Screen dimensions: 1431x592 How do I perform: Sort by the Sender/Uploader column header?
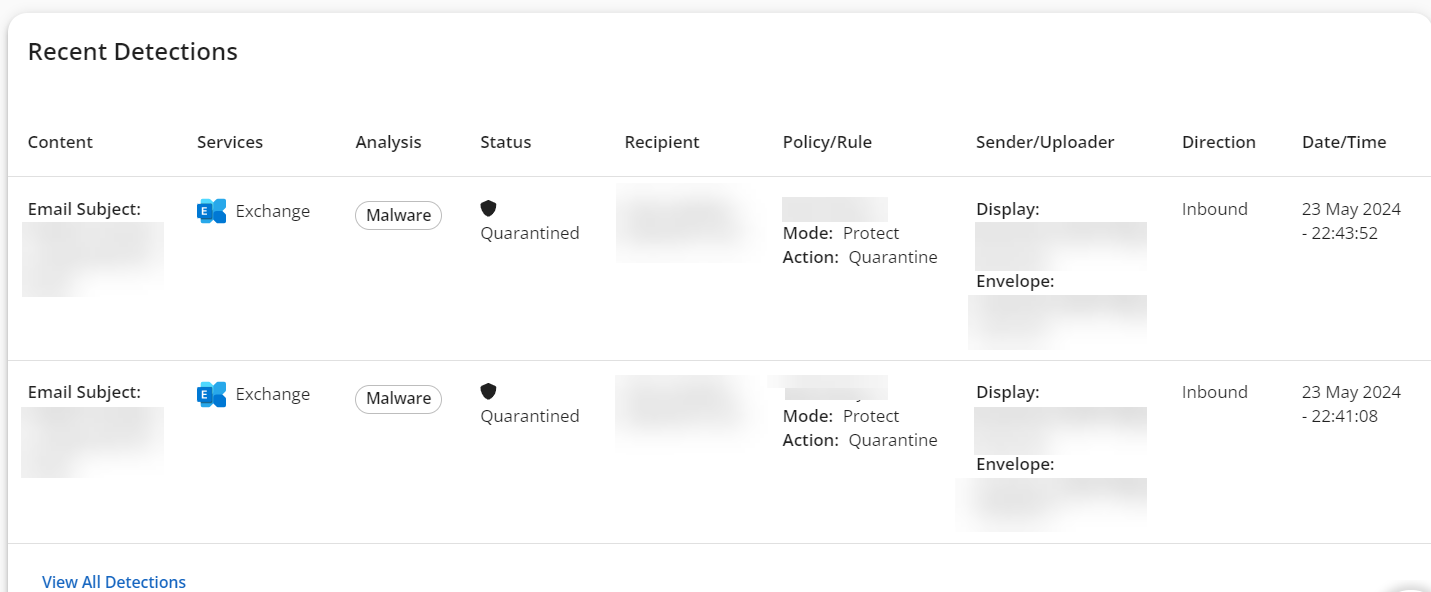click(x=1045, y=142)
